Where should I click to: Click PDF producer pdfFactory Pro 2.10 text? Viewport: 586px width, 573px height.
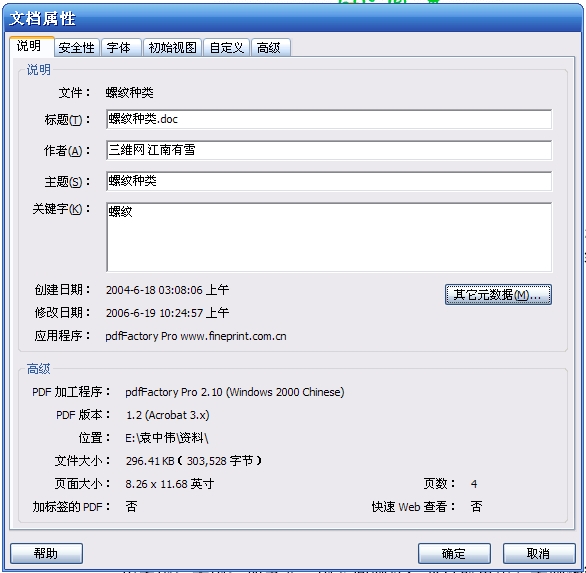tap(235, 392)
